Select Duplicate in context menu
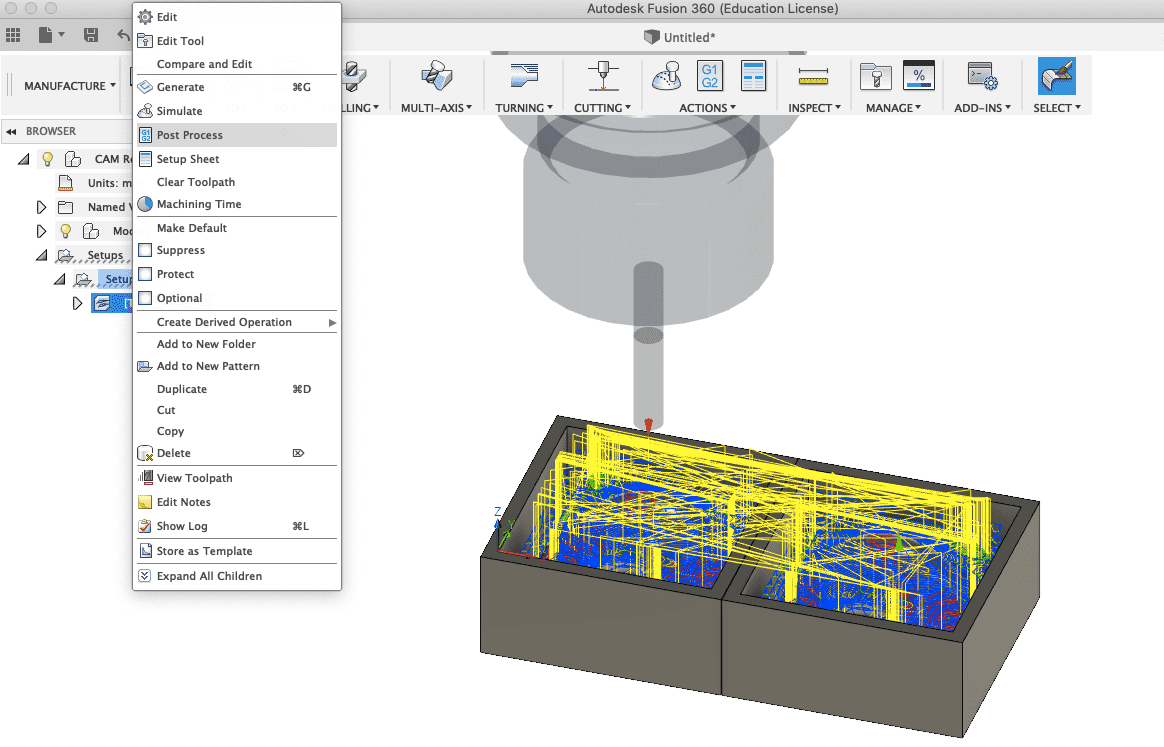The image size is (1164, 747). [x=236, y=389]
